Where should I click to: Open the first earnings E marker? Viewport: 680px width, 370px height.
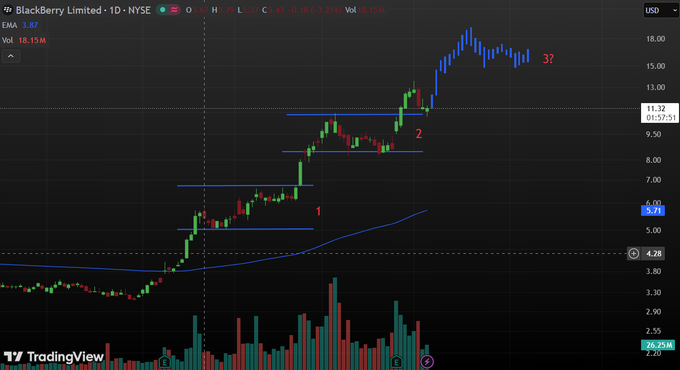tap(164, 361)
